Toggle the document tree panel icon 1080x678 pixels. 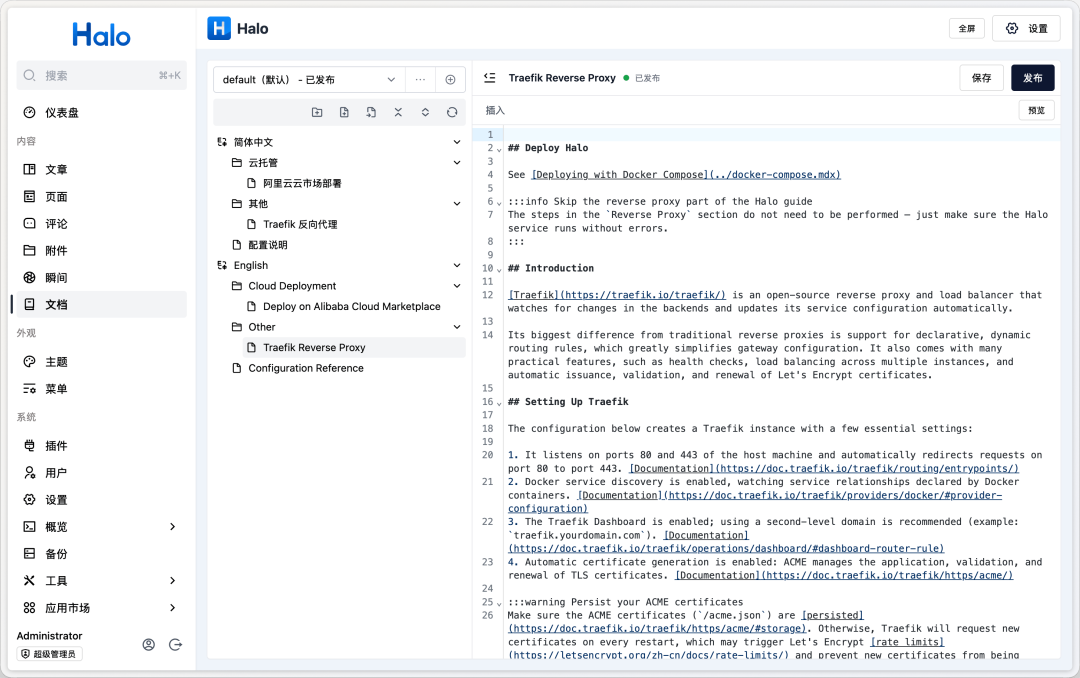(x=490, y=78)
